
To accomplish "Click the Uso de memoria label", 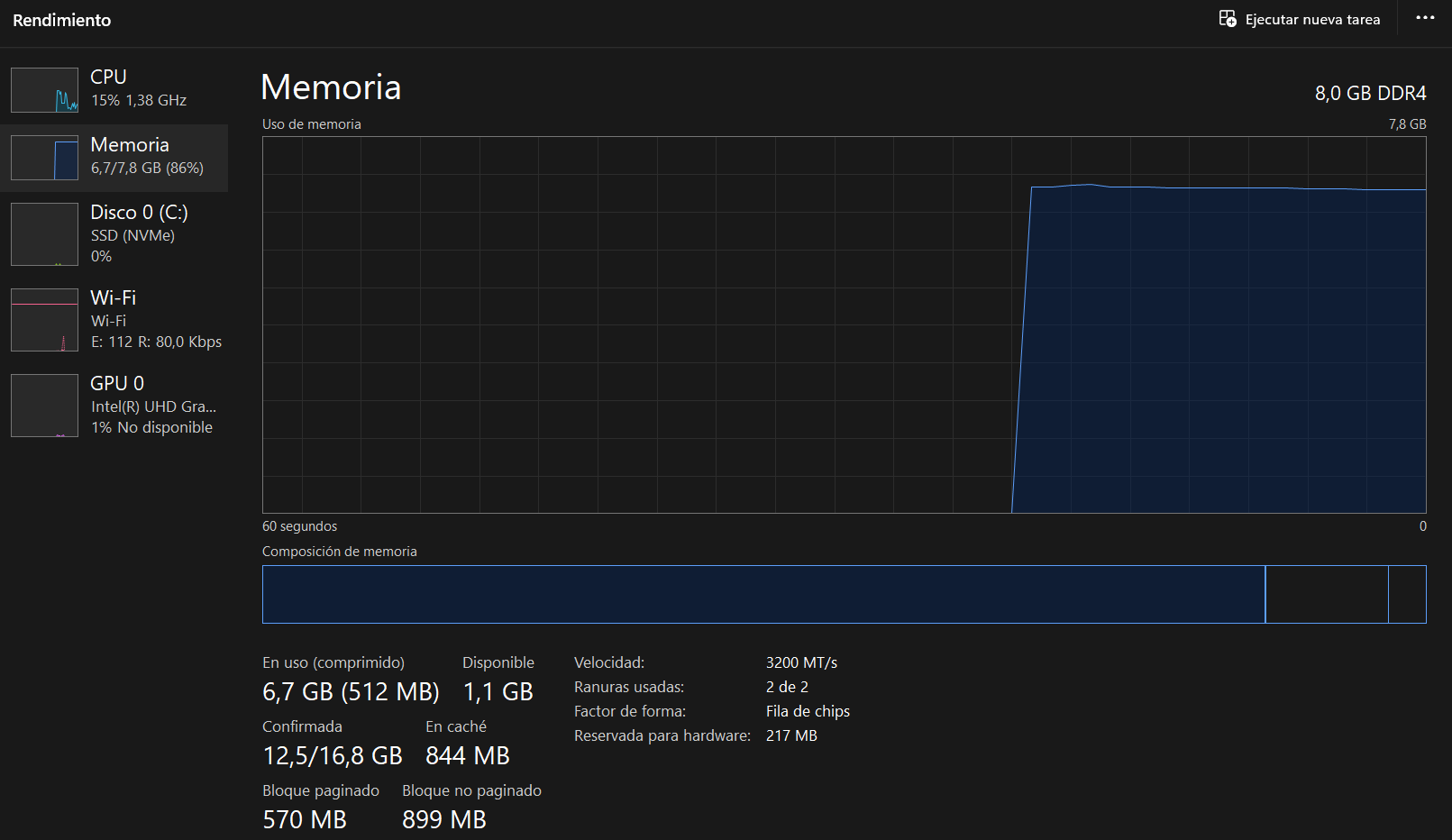I will [x=312, y=124].
